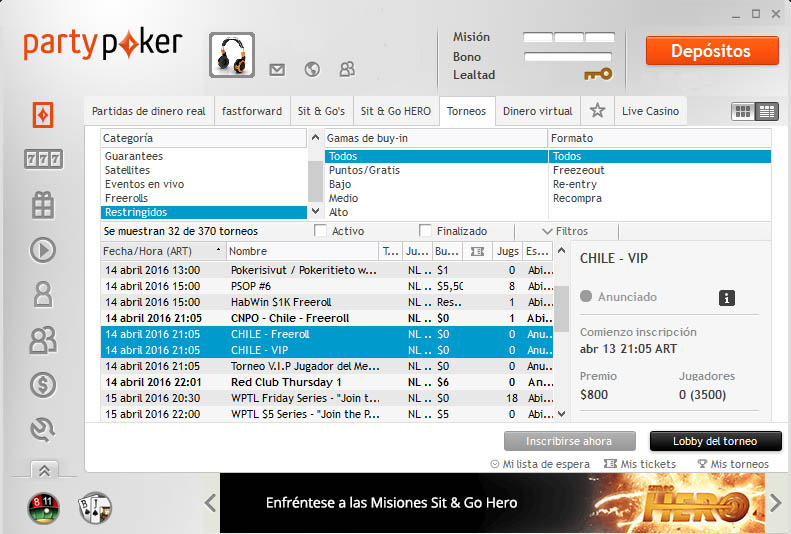Sort by Fecha/Hora (ART) column
Screen dimensions: 791x534
point(163,251)
